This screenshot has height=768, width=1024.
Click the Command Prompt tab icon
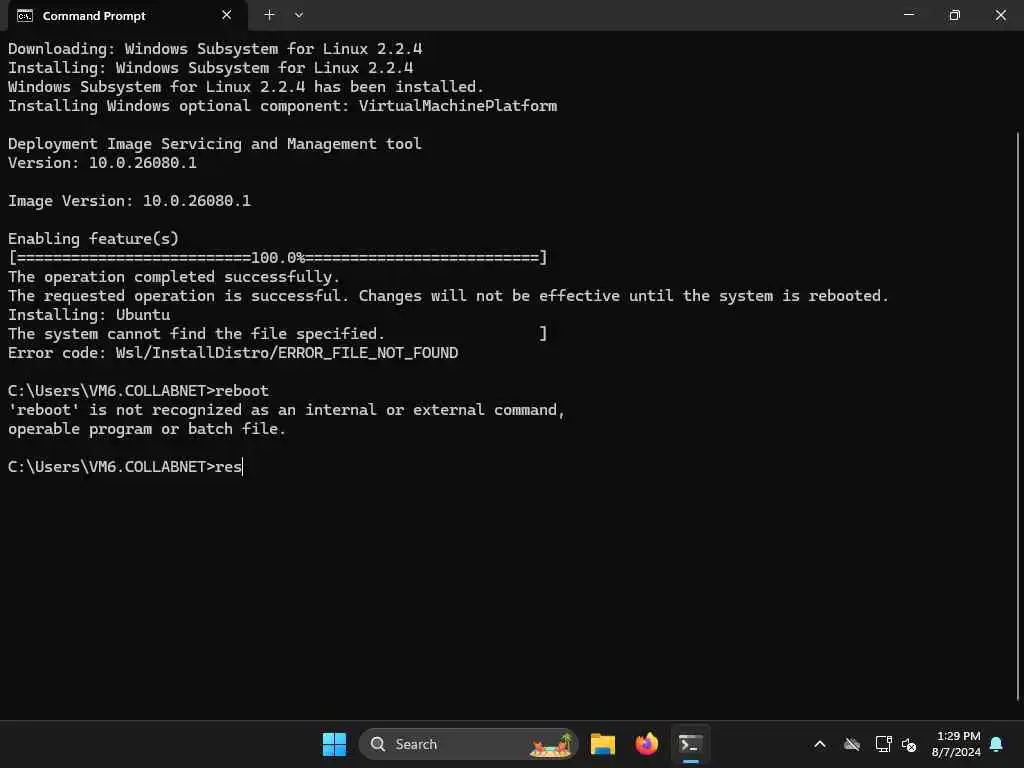[x=25, y=15]
